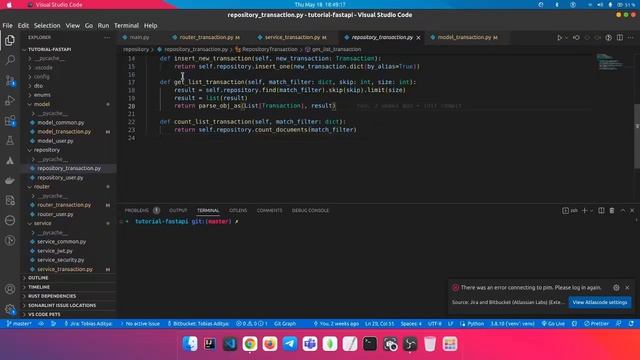Click Spaces: 4 indentation setting

pyautogui.click(x=411, y=324)
